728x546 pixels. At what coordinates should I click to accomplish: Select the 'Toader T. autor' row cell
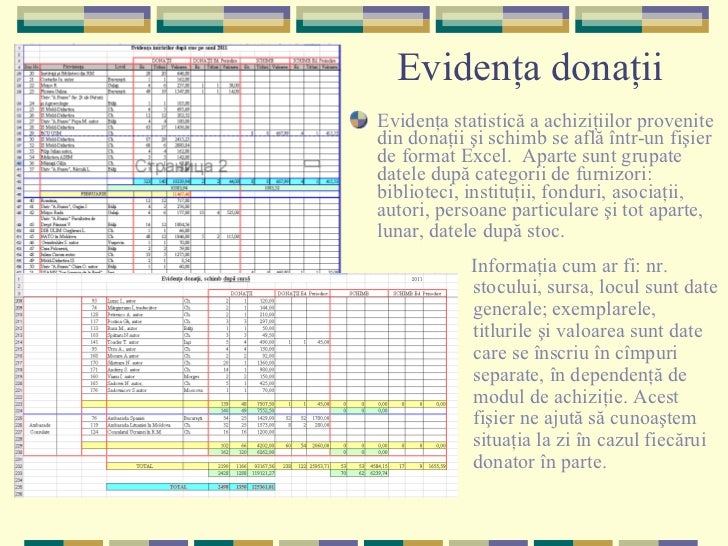click(x=145, y=342)
